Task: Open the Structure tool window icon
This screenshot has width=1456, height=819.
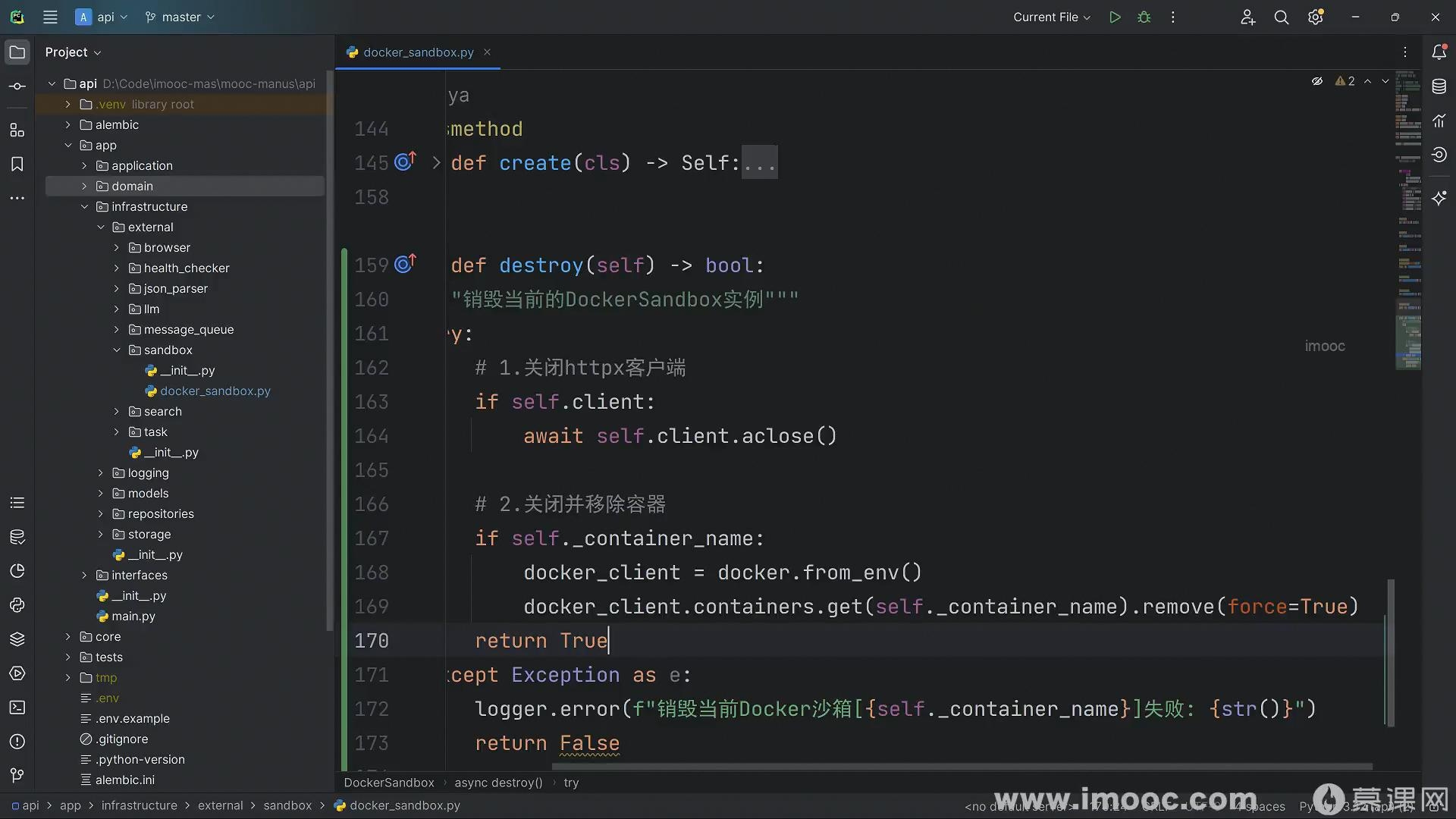Action: [17, 130]
